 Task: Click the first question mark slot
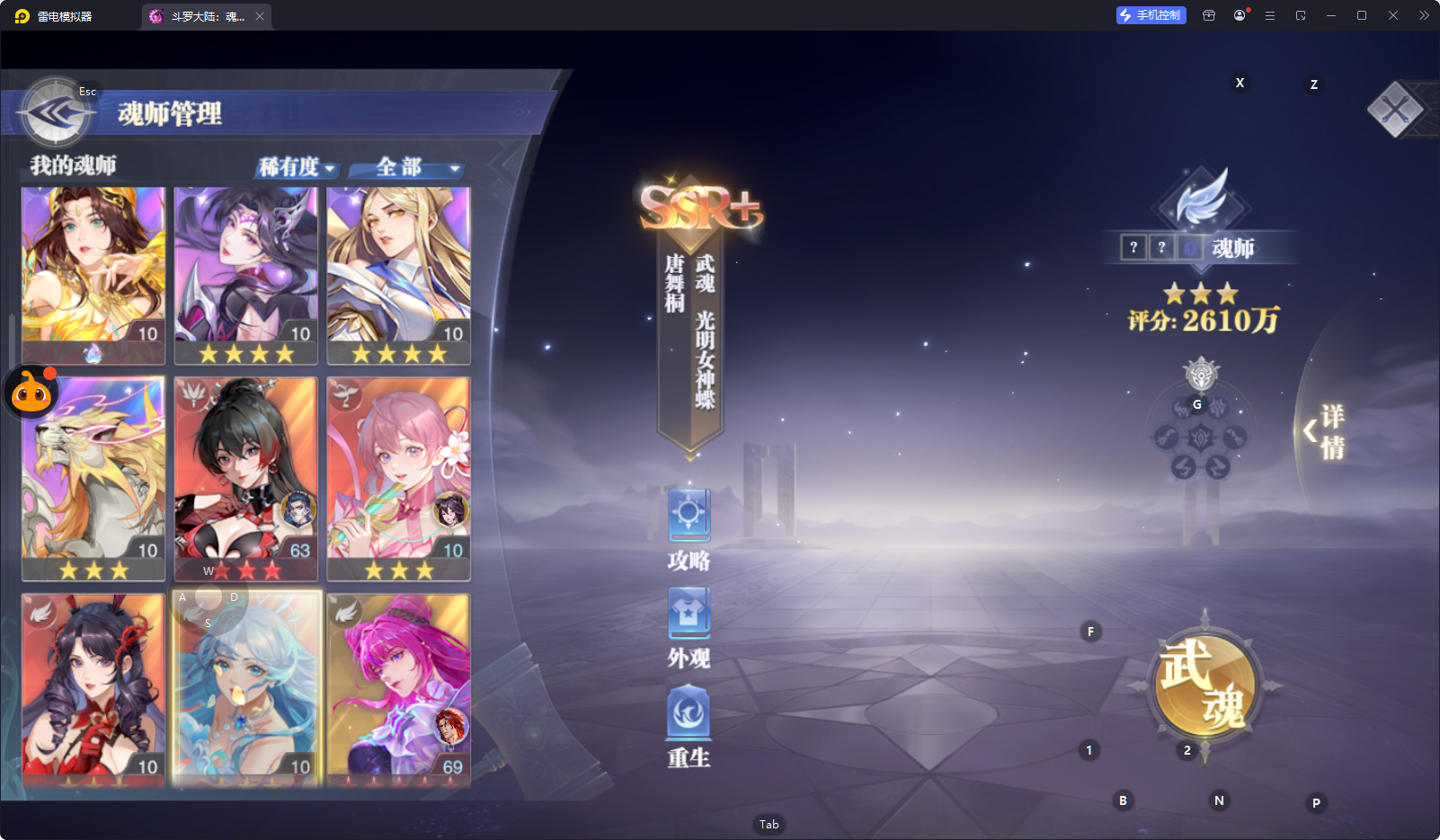[1133, 247]
